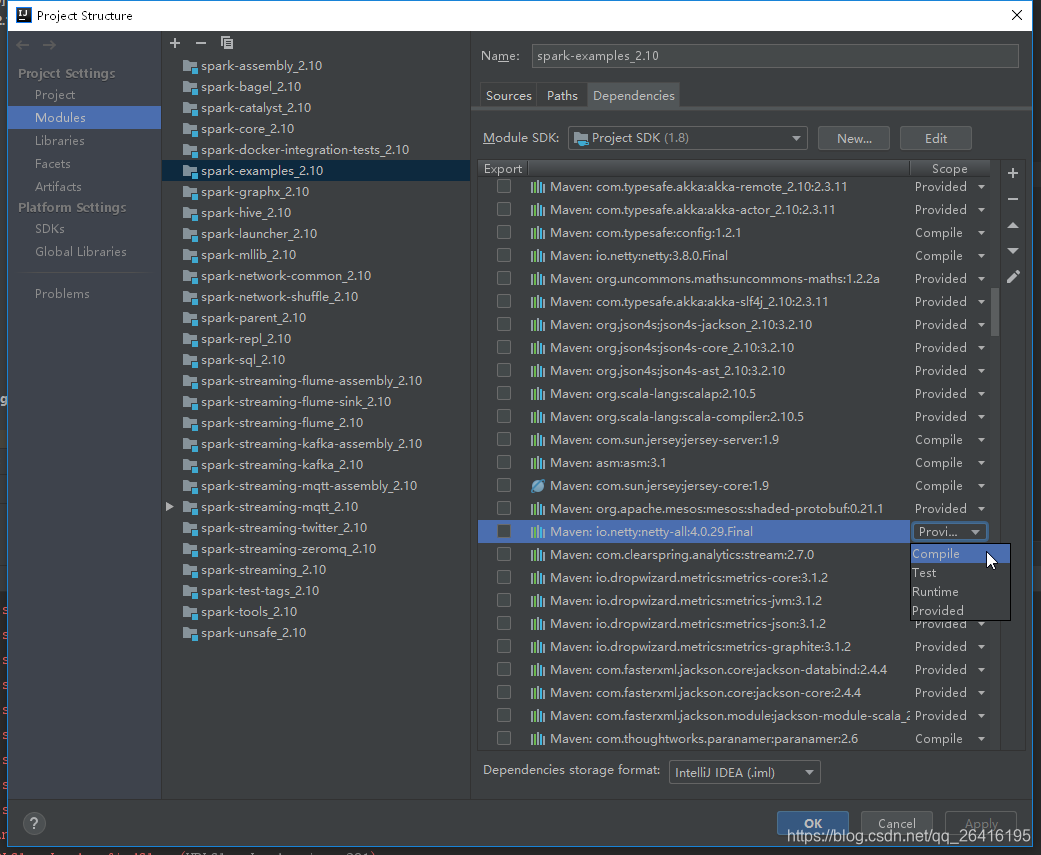Toggle export checkbox for netty-all:4.0.29.Final

point(504,531)
